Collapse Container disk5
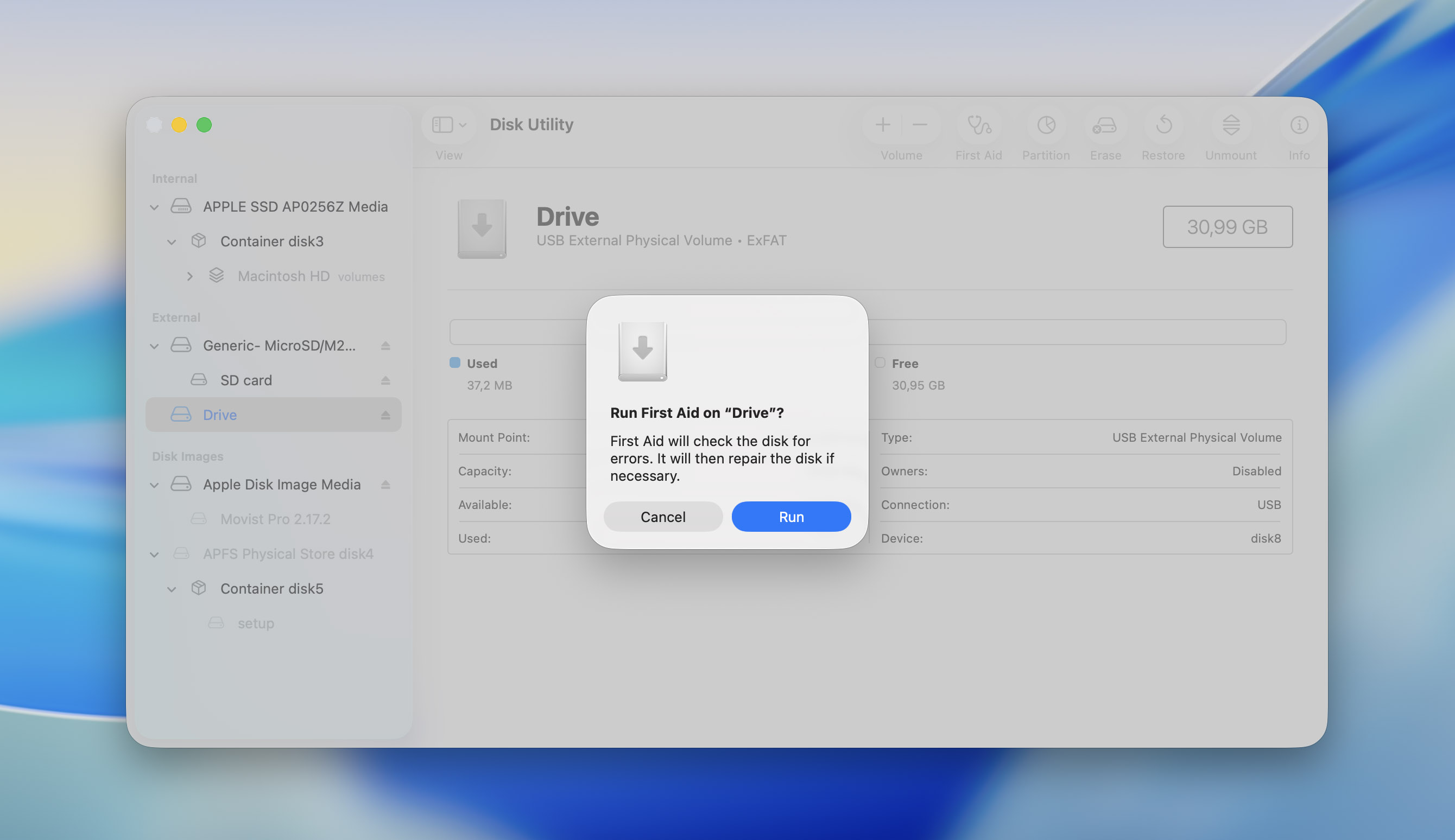 172,589
